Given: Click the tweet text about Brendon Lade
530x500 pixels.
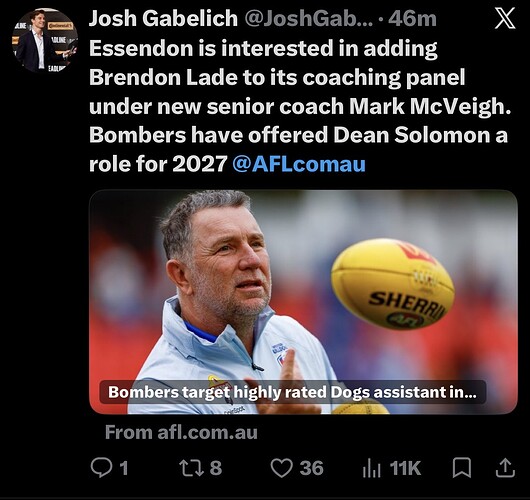Looking at the screenshot, I should tap(300, 106).
